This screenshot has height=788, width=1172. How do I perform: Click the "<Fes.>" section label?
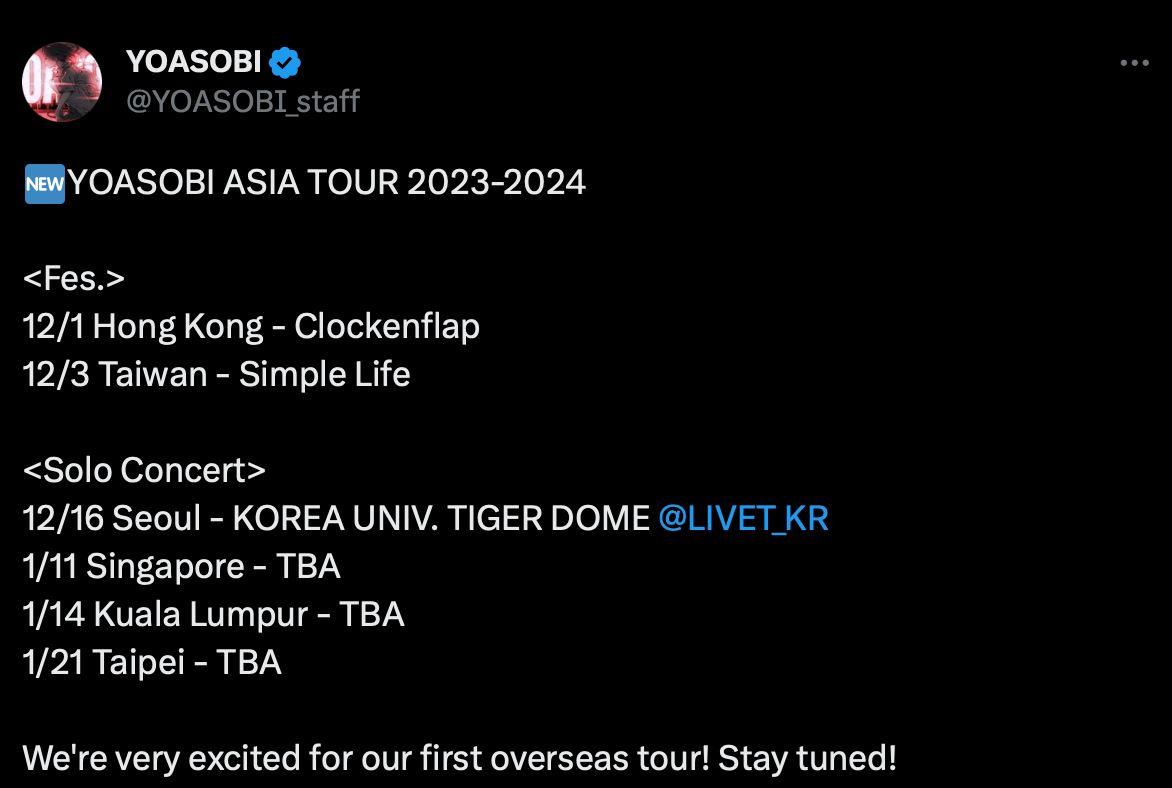tap(73, 278)
